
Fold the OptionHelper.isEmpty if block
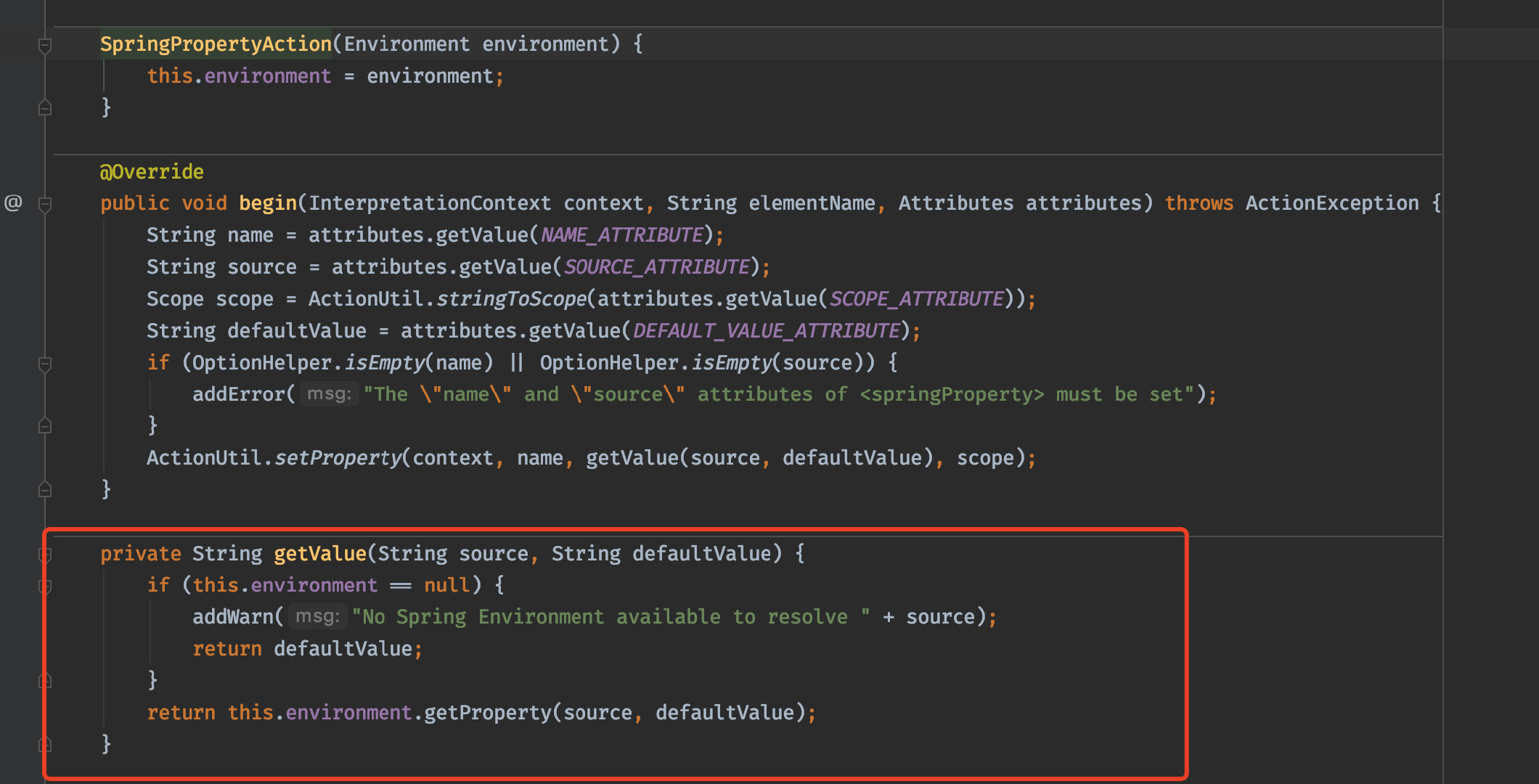click(45, 364)
